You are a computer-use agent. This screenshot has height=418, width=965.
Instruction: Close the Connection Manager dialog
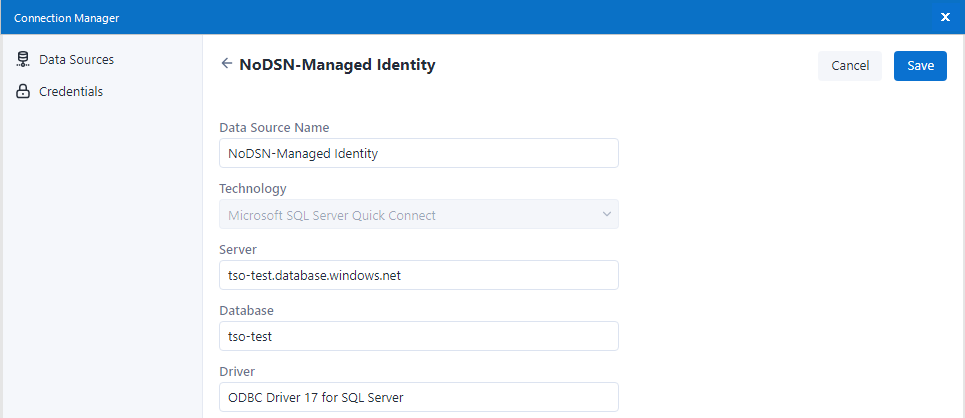(x=945, y=17)
